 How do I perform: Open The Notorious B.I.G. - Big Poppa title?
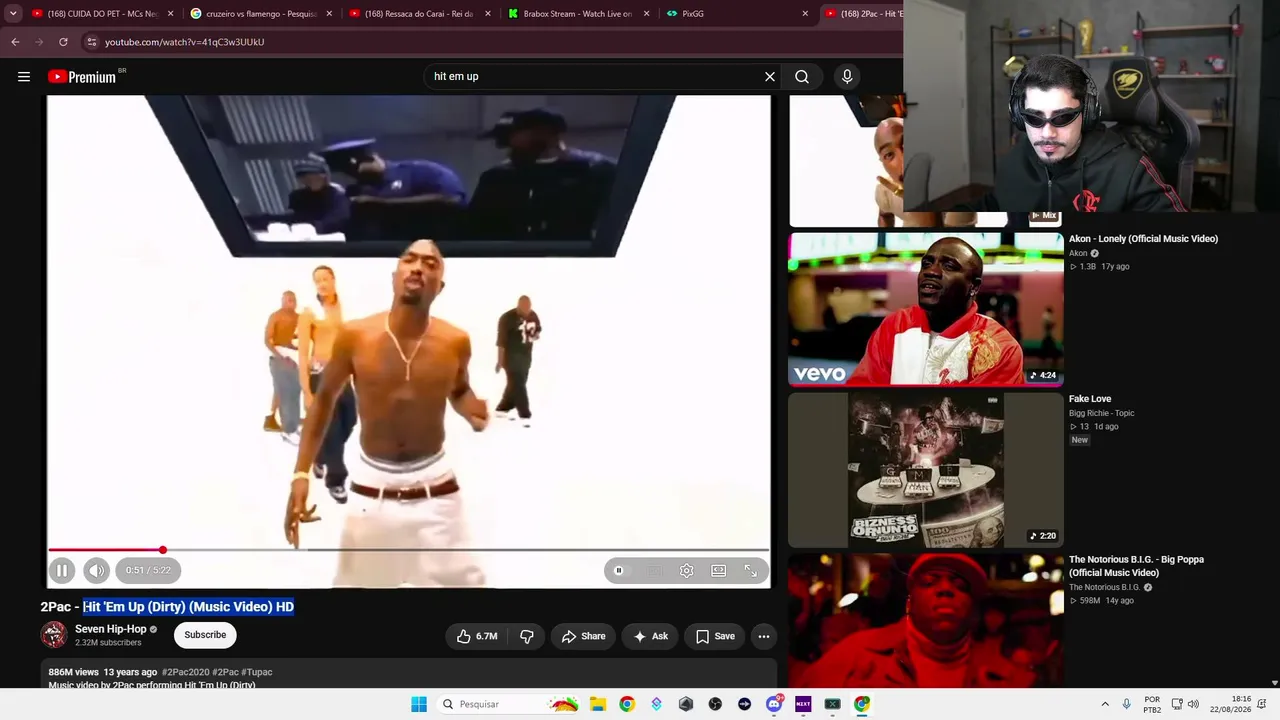coord(1136,566)
